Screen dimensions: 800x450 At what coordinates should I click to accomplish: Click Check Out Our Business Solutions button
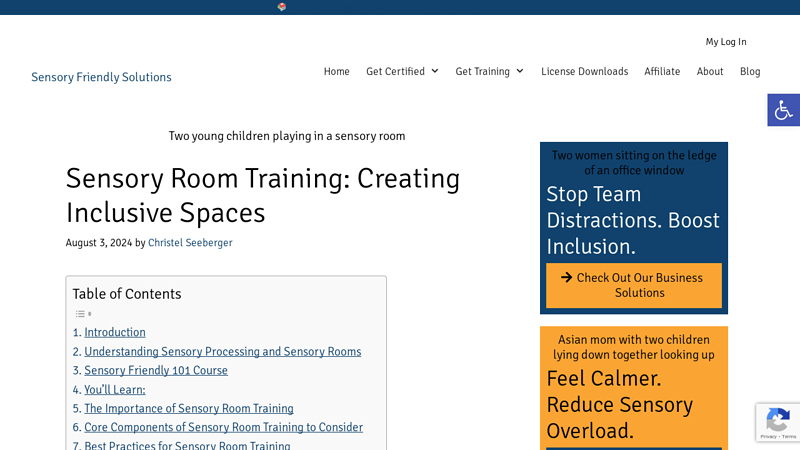[x=634, y=285]
